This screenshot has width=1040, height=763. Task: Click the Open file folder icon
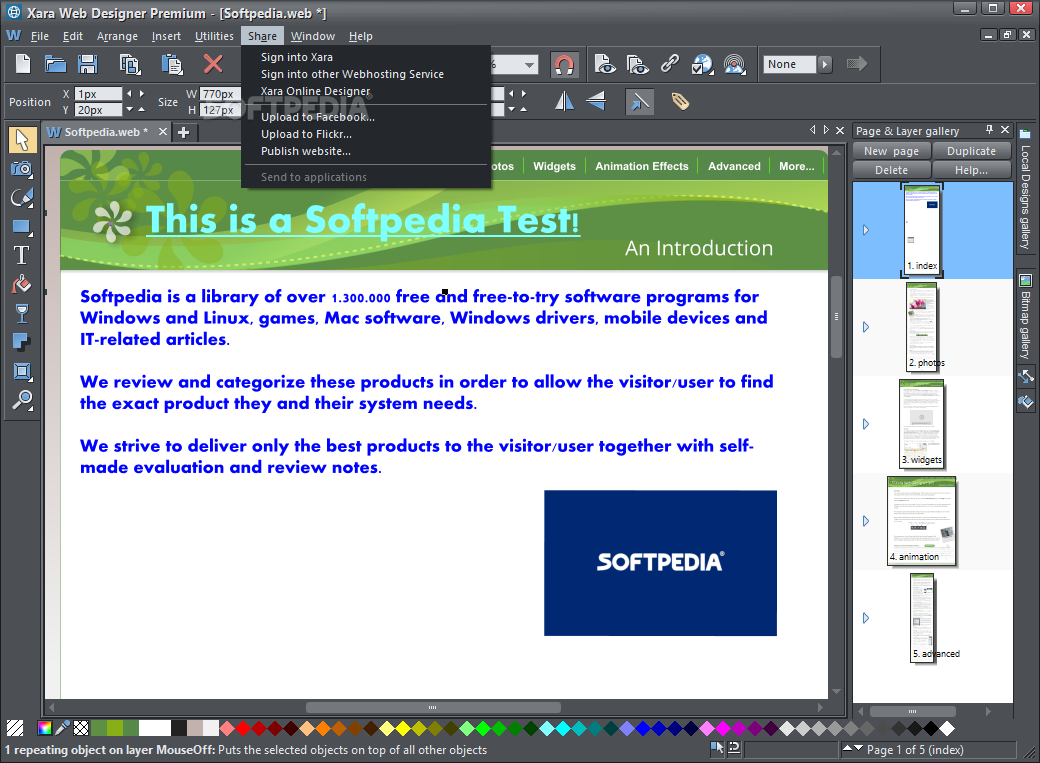tap(55, 64)
